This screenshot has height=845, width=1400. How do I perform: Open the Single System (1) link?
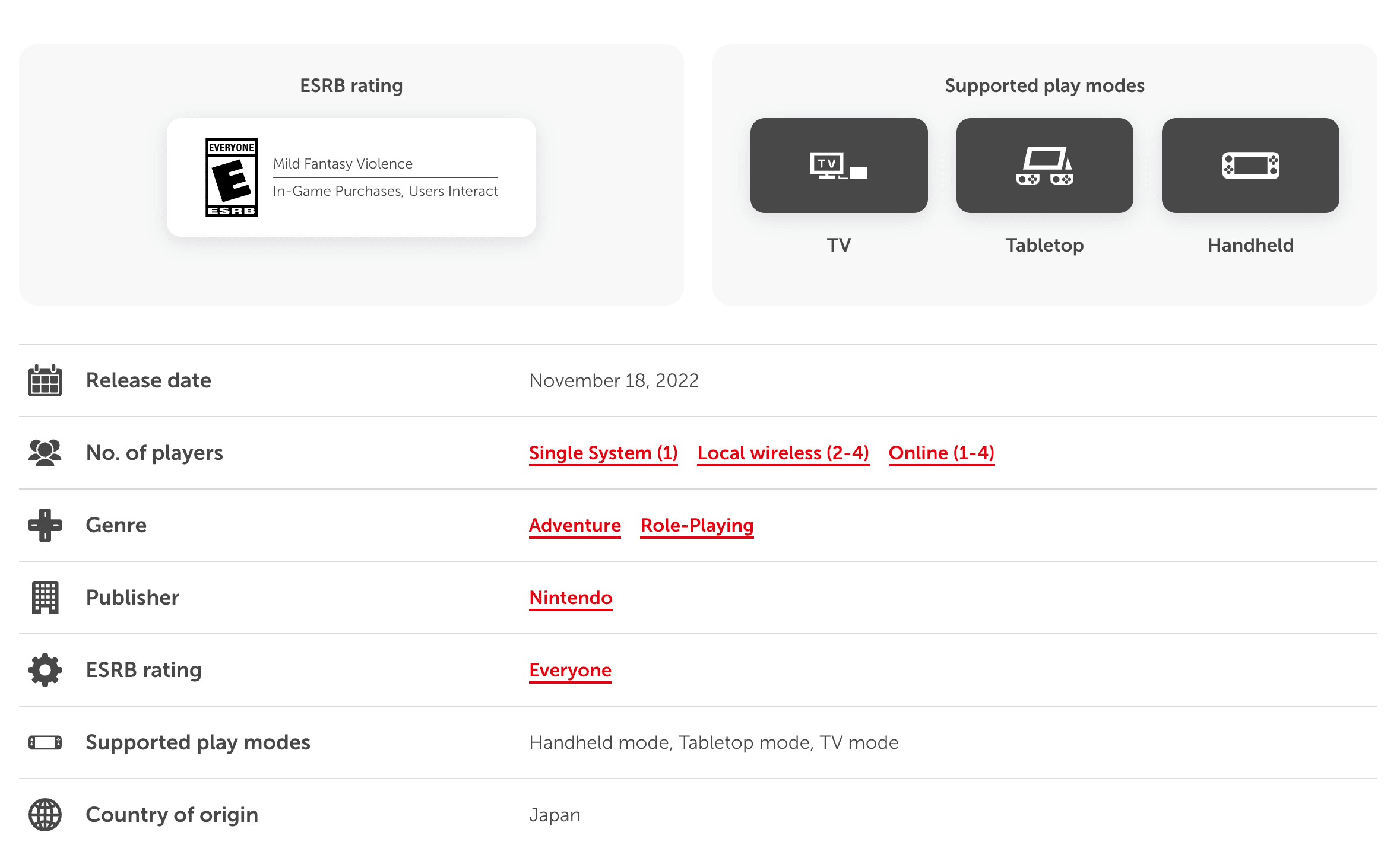[x=603, y=453]
